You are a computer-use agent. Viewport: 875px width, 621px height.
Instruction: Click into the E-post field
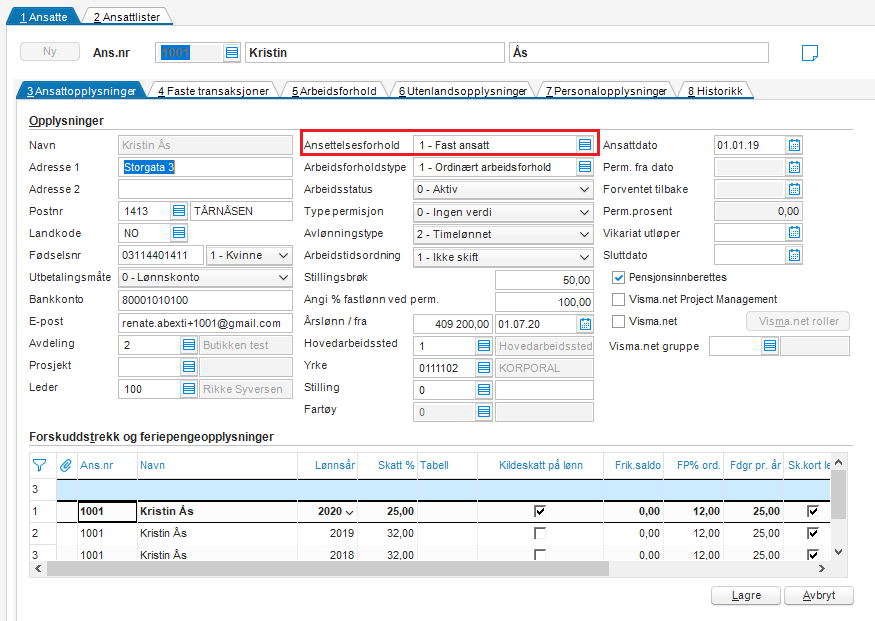205,322
